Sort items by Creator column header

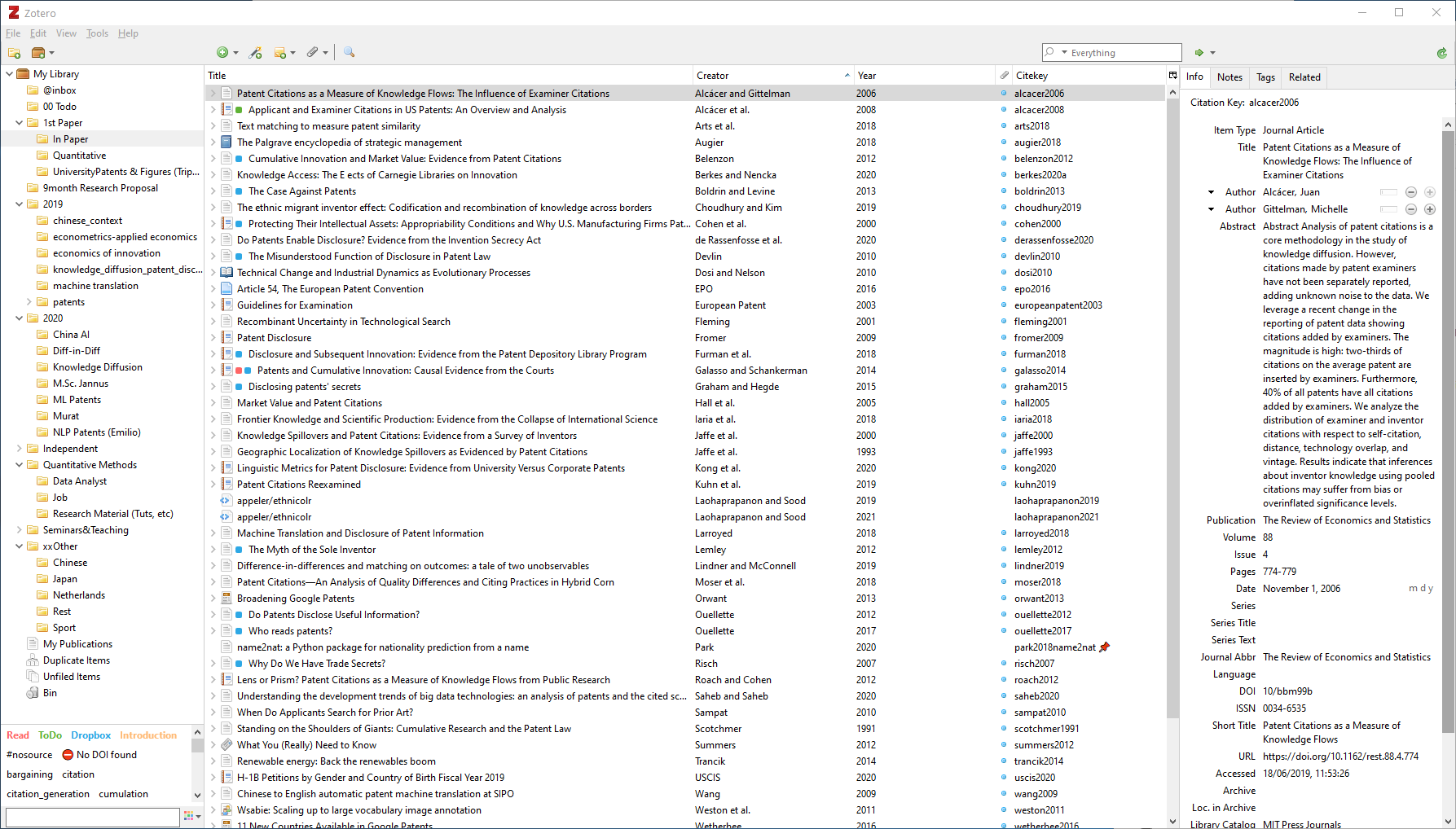772,75
